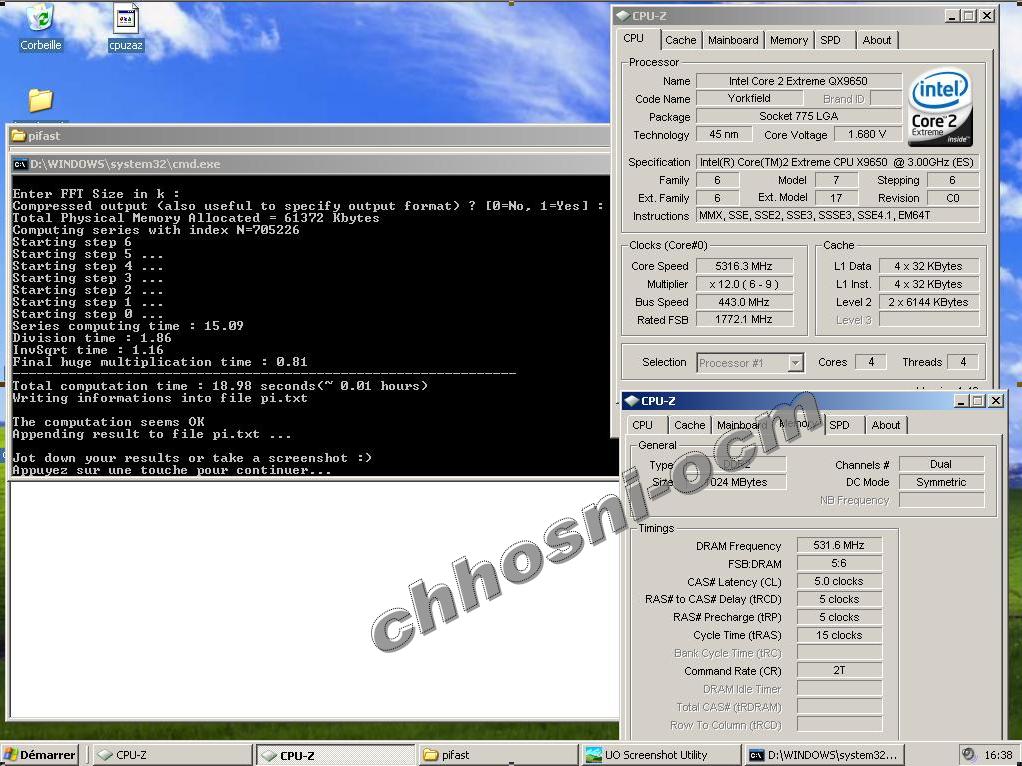Click the Cores count field
Image resolution: width=1022 pixels, height=766 pixels.
[870, 362]
